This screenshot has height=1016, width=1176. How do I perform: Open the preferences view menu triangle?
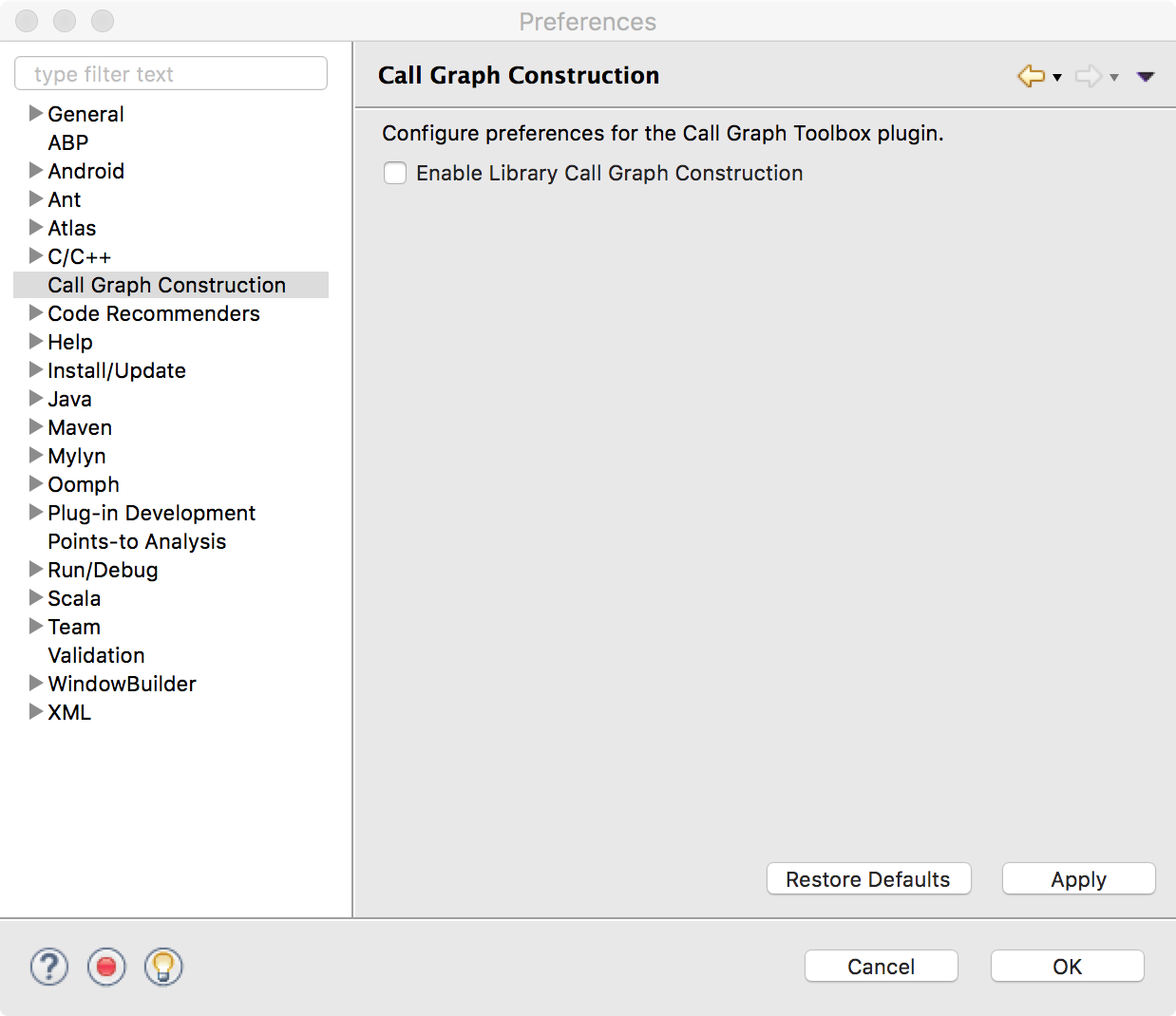1146,77
